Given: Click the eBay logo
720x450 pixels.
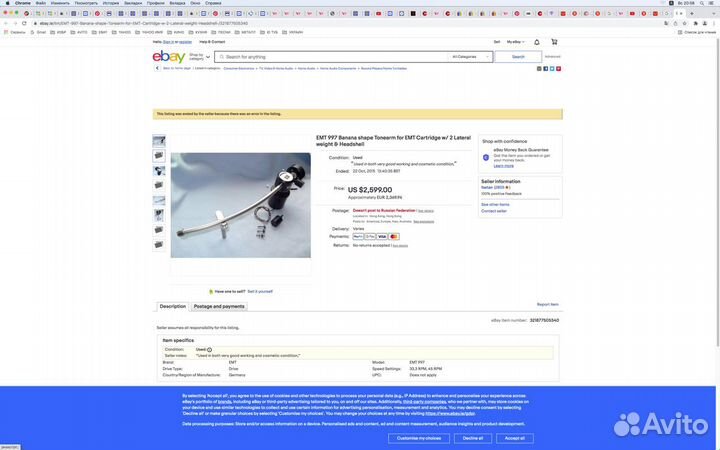Looking at the screenshot, I should click(x=168, y=57).
